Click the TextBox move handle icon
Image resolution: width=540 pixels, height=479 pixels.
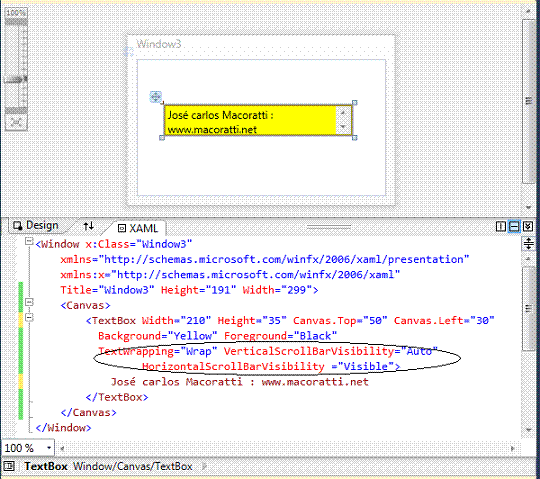tap(155, 97)
